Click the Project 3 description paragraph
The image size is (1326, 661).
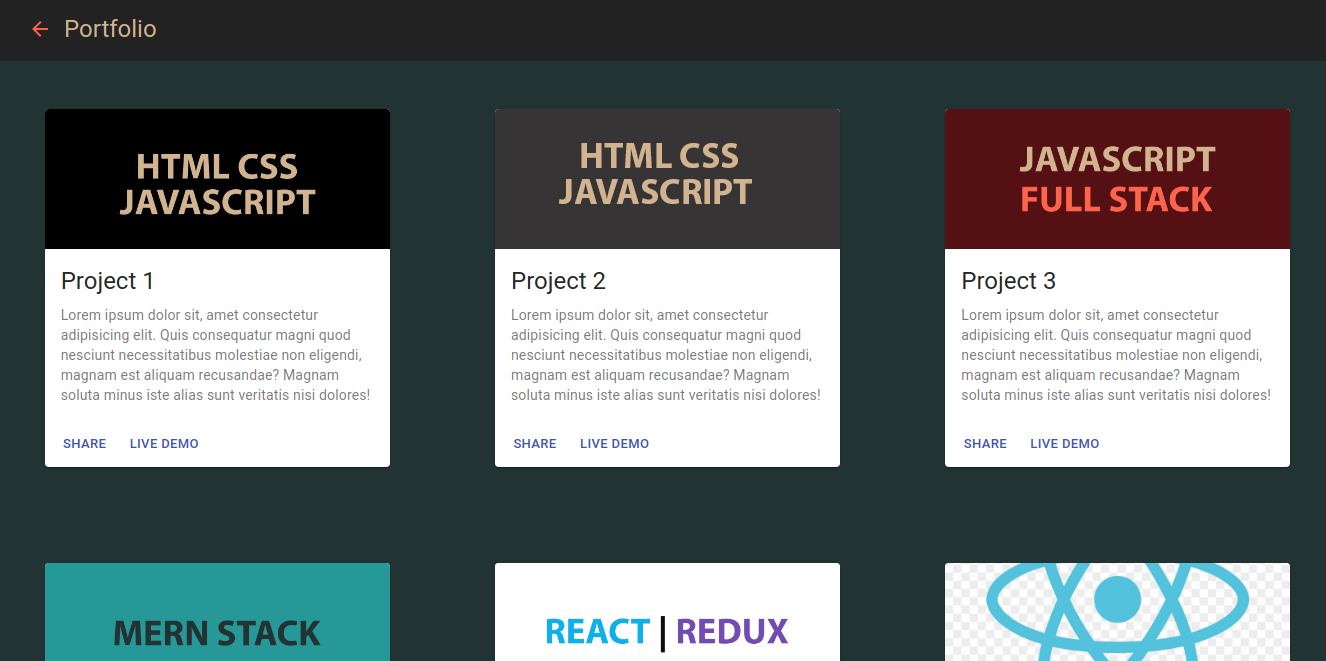tap(1115, 355)
